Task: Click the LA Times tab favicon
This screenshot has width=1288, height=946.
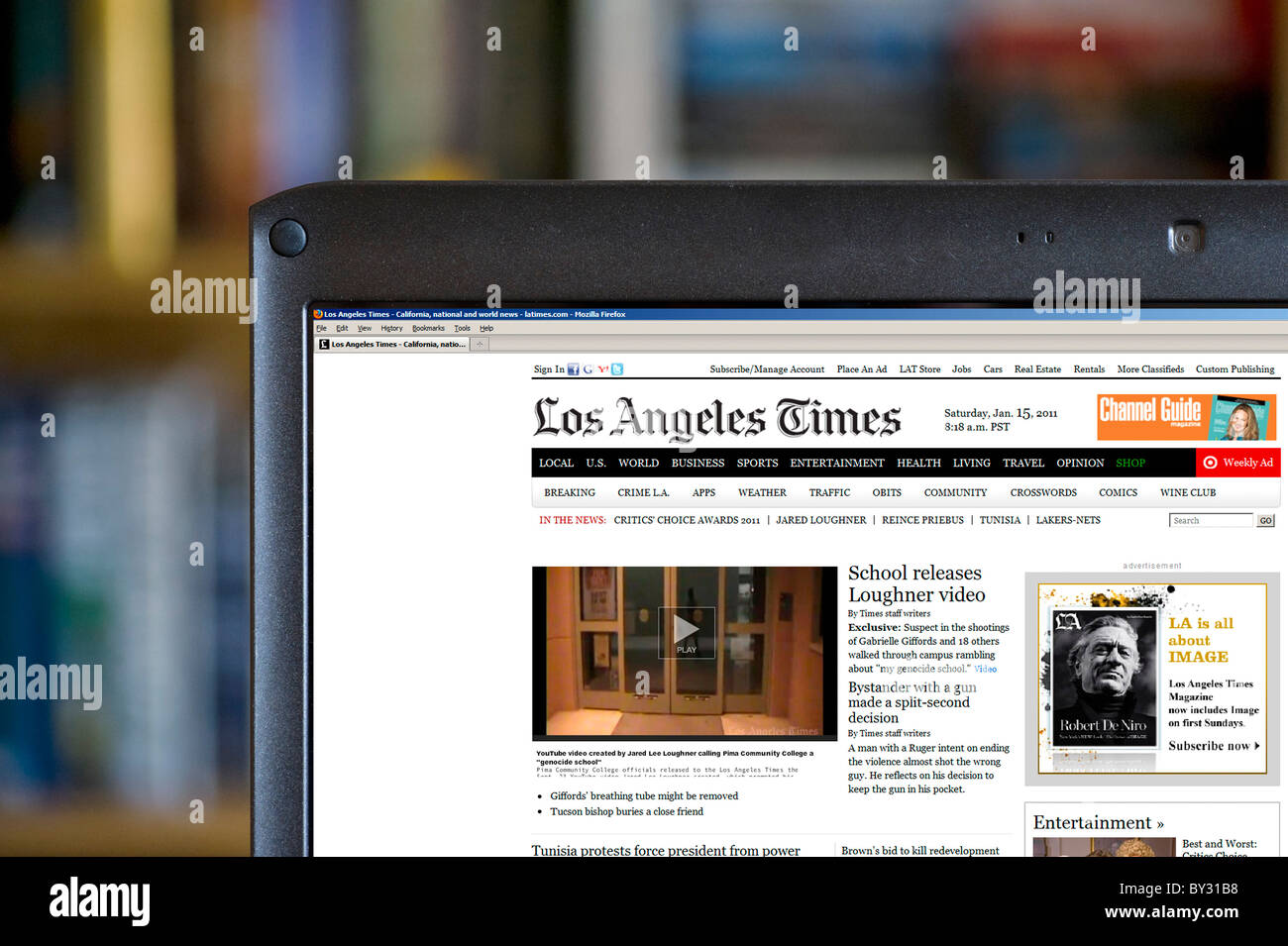Action: (x=323, y=345)
